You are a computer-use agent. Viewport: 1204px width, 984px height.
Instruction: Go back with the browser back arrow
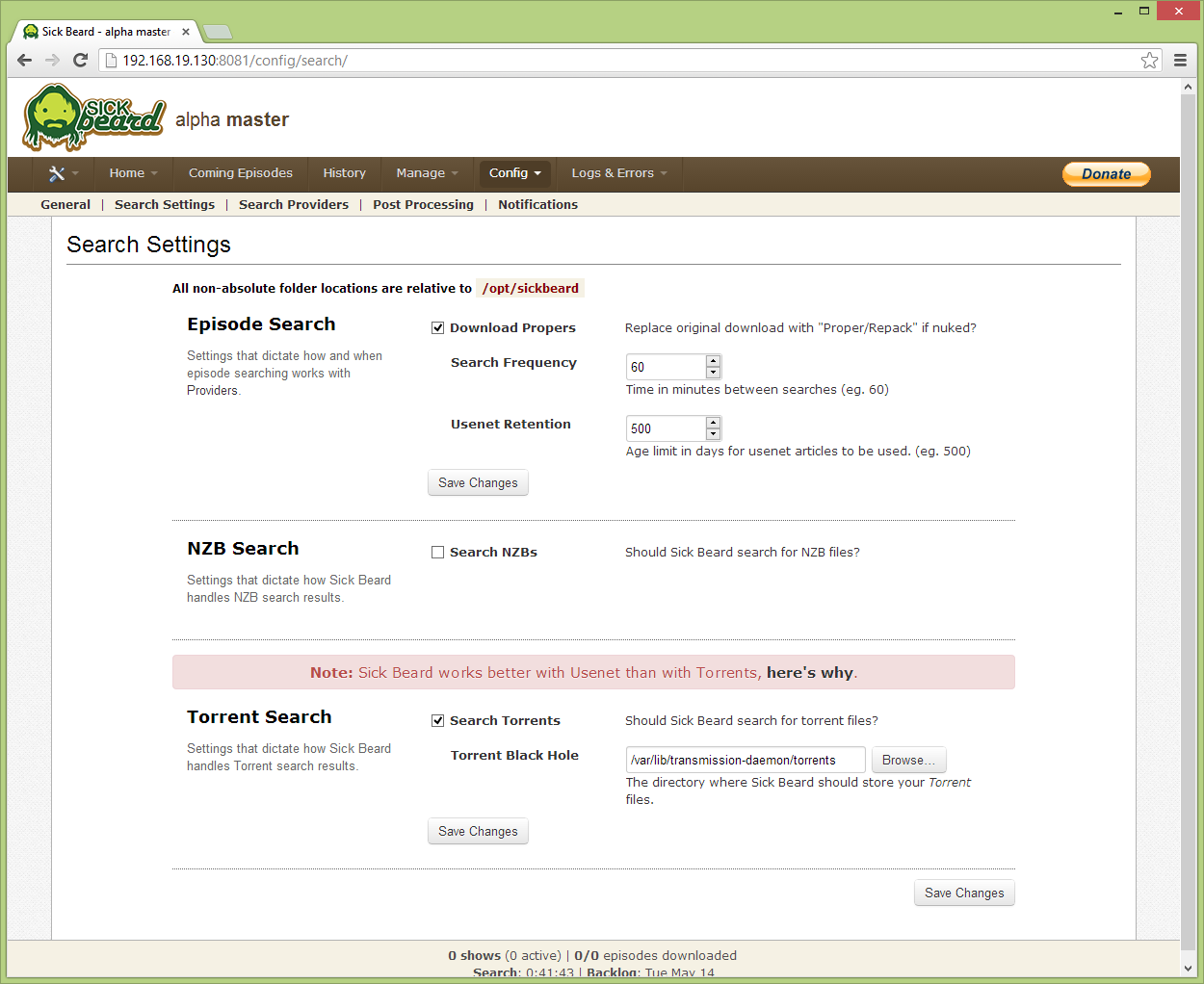point(25,60)
